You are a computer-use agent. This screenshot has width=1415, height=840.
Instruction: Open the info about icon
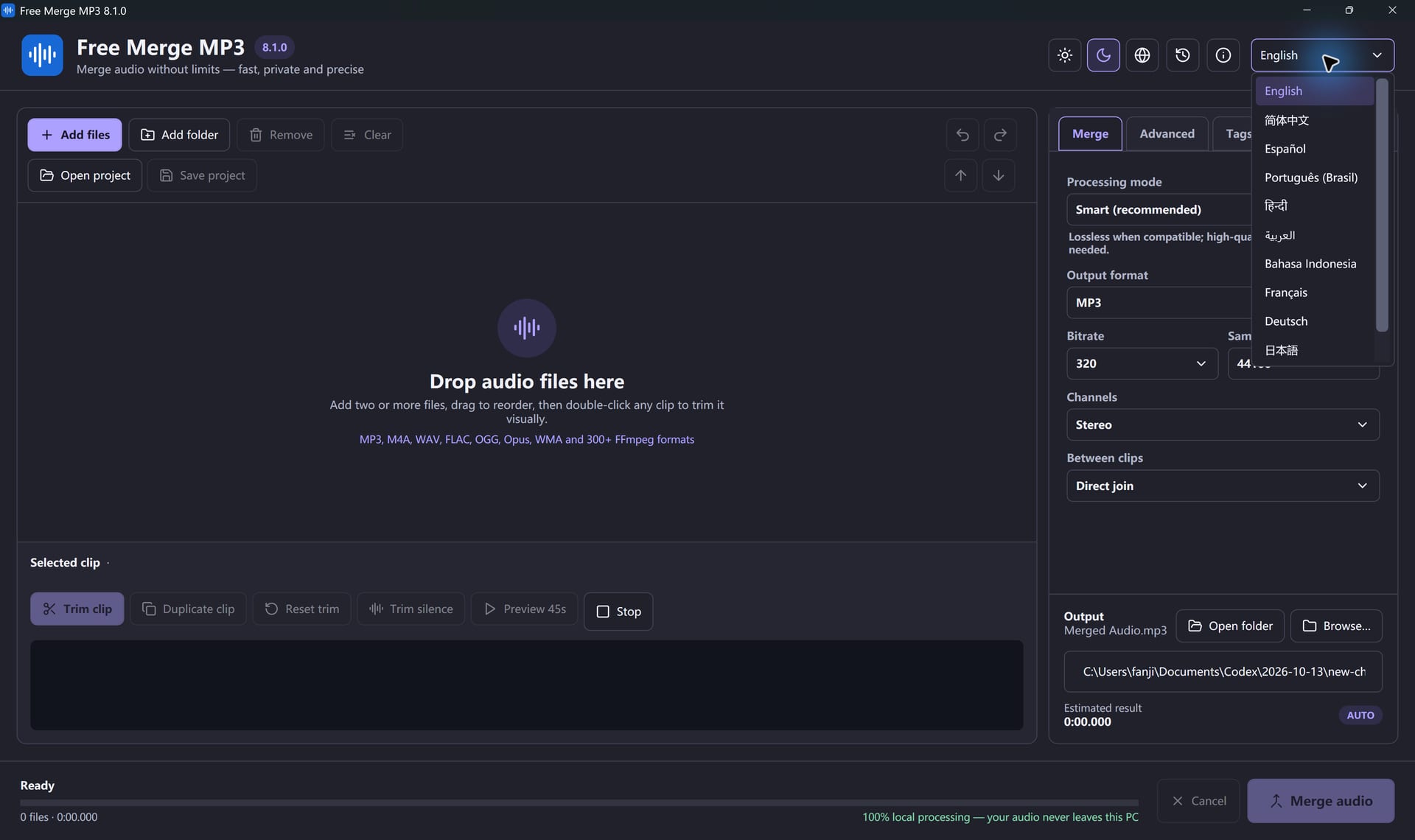(x=1223, y=55)
